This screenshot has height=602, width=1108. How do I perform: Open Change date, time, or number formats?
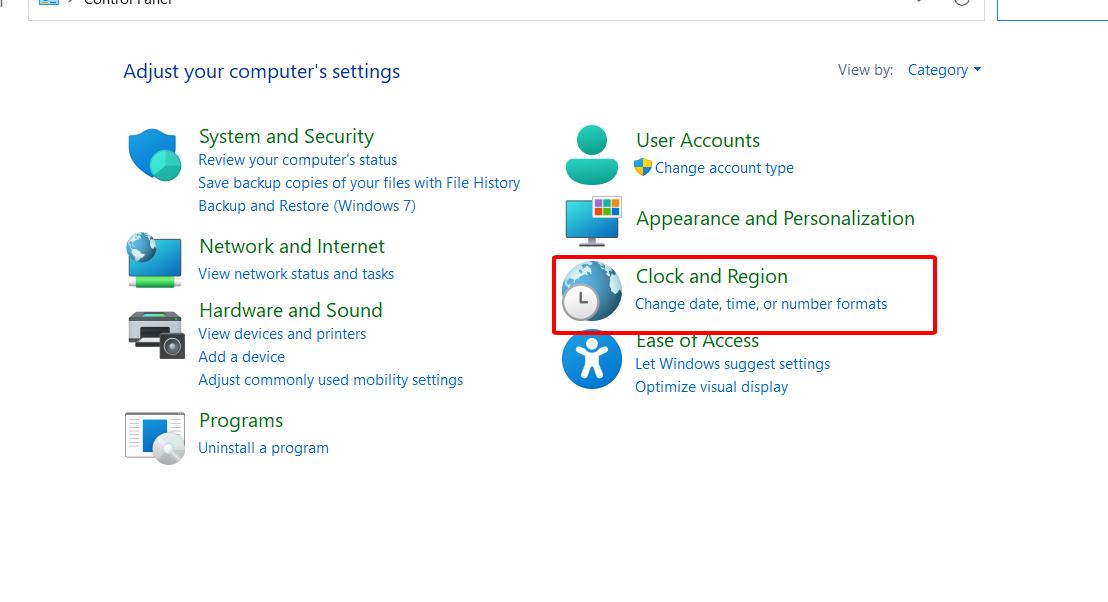point(761,304)
